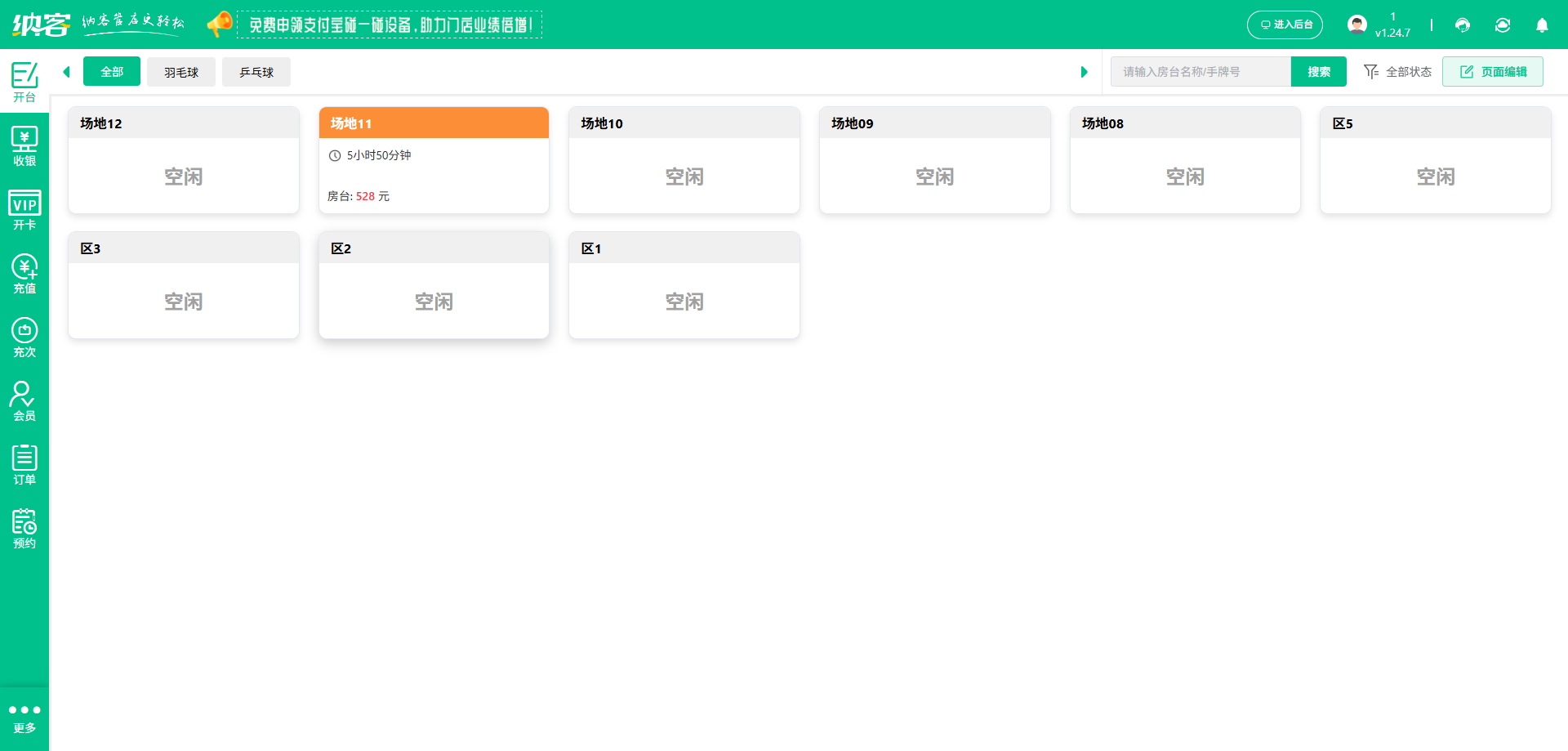Open the 订单 orders icon
This screenshot has width=1568, height=751.
click(x=24, y=464)
